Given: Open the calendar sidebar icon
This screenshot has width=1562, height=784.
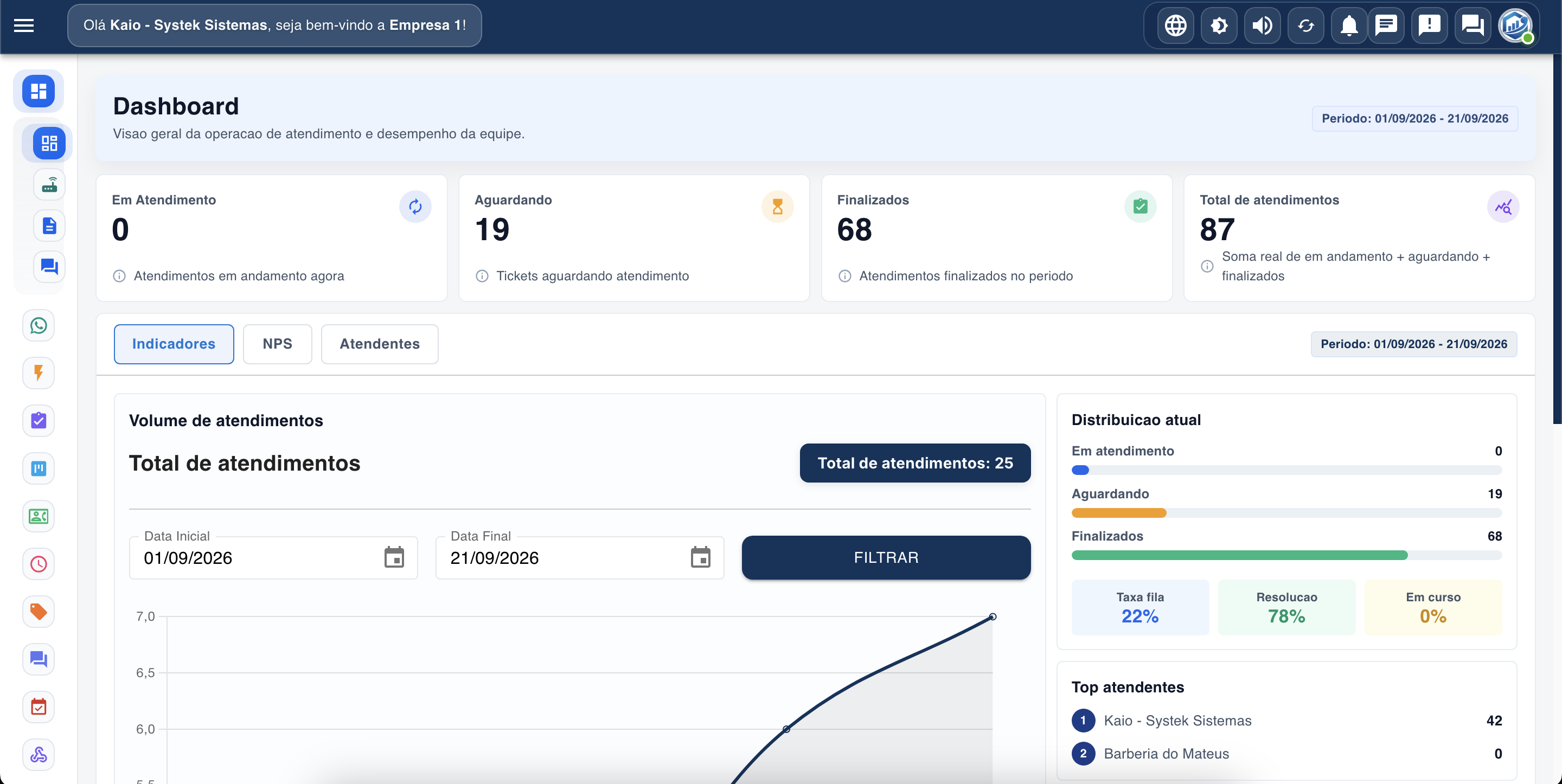Looking at the screenshot, I should 38,707.
